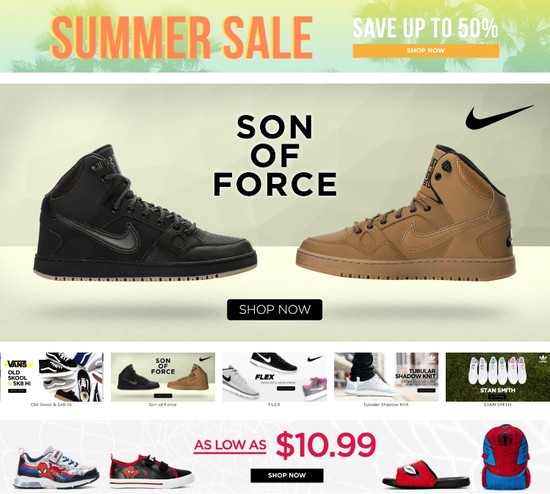This screenshot has width=550, height=494.
Task: Click the Nike swoosh logo in hero banner
Action: click(x=499, y=117)
